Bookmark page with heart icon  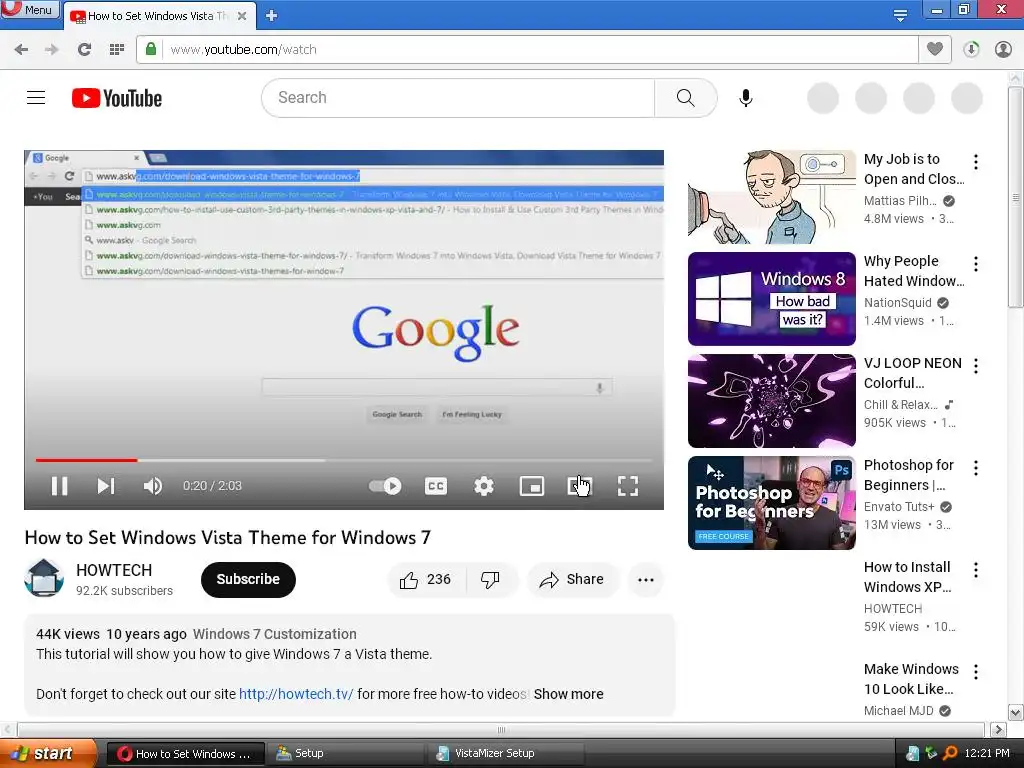pyautogui.click(x=935, y=49)
